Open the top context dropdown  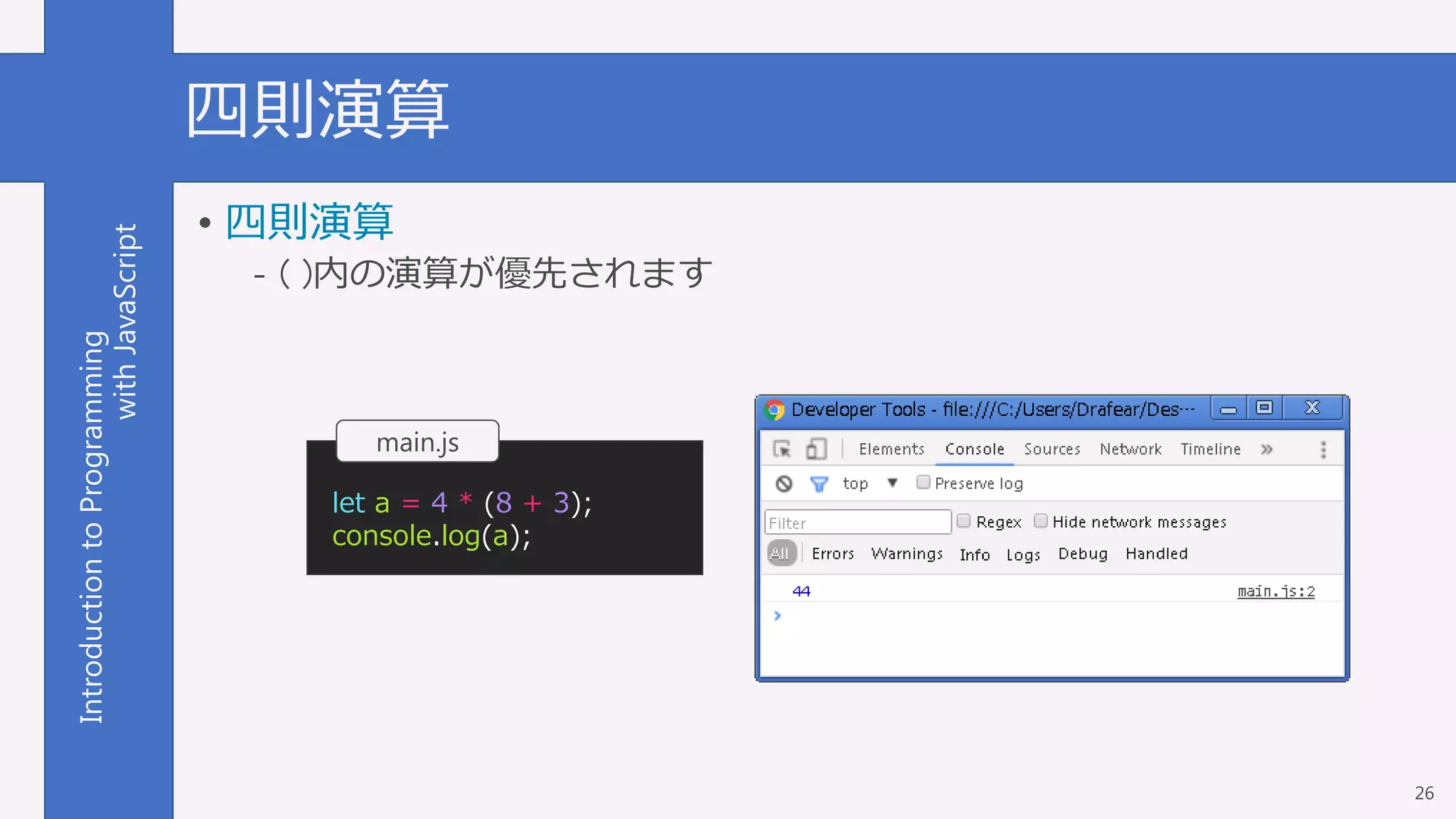(x=870, y=483)
